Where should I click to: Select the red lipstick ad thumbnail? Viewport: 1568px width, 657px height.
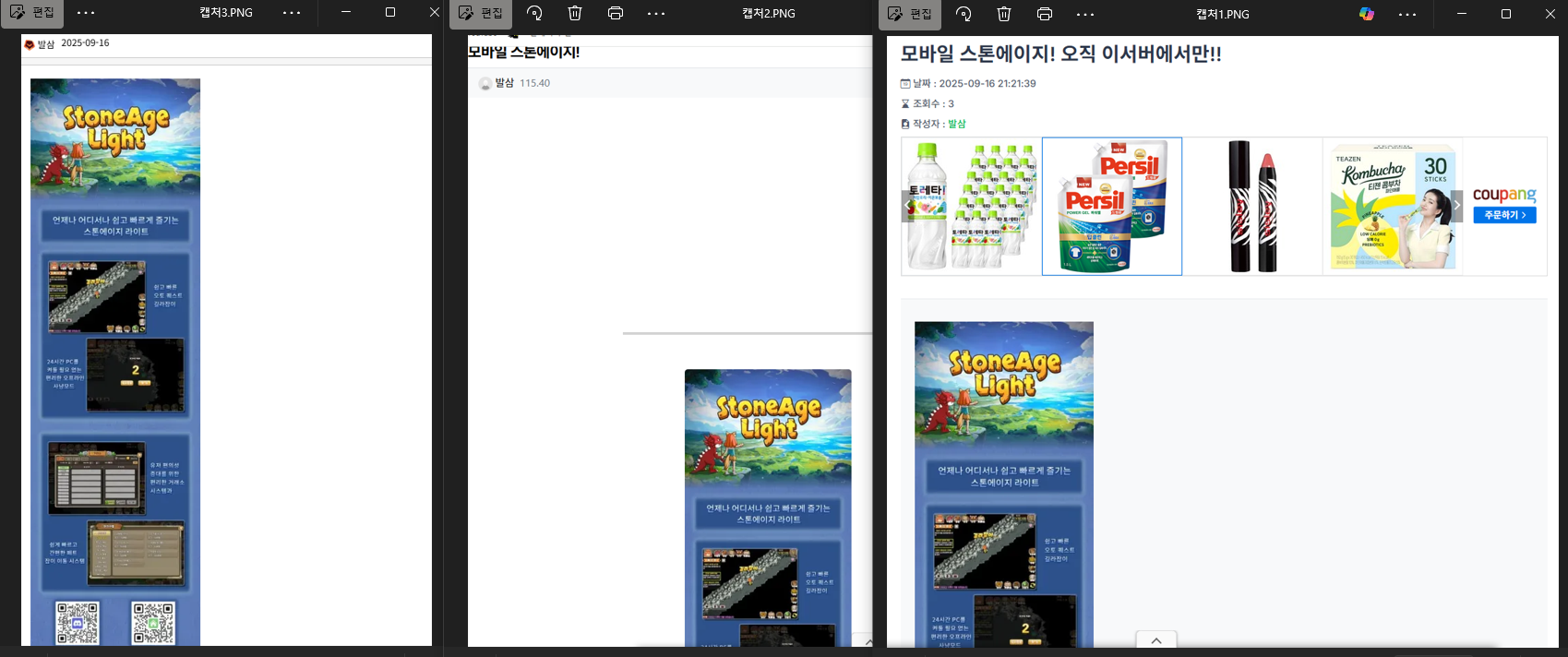coord(1252,207)
